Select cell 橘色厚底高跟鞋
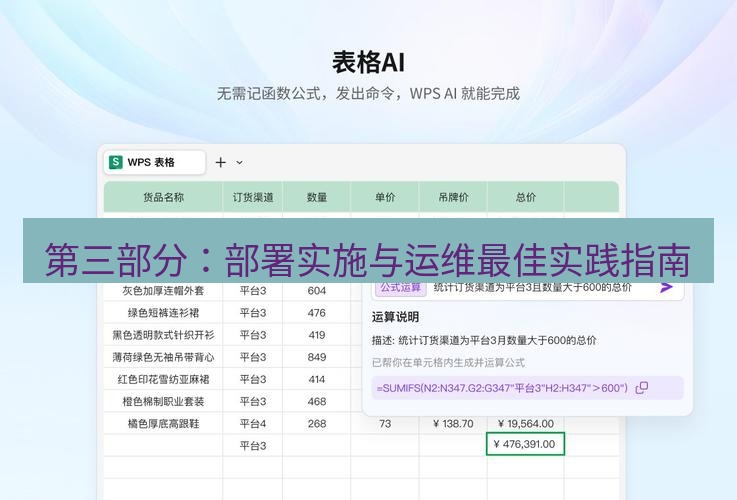 coord(163,424)
